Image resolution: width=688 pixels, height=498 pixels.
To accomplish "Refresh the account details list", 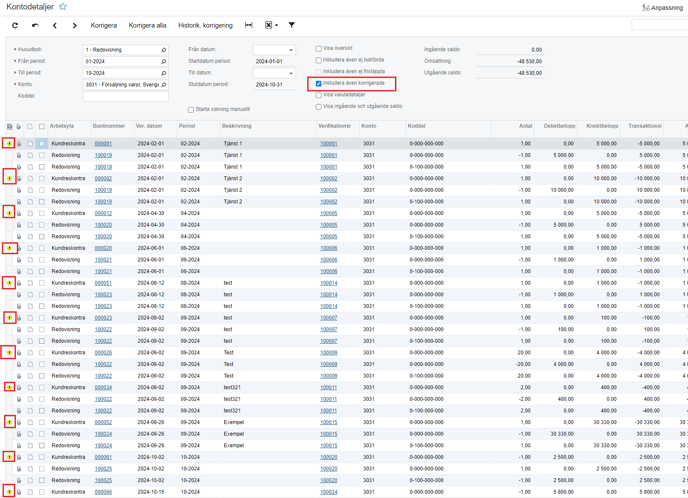I will (15, 25).
